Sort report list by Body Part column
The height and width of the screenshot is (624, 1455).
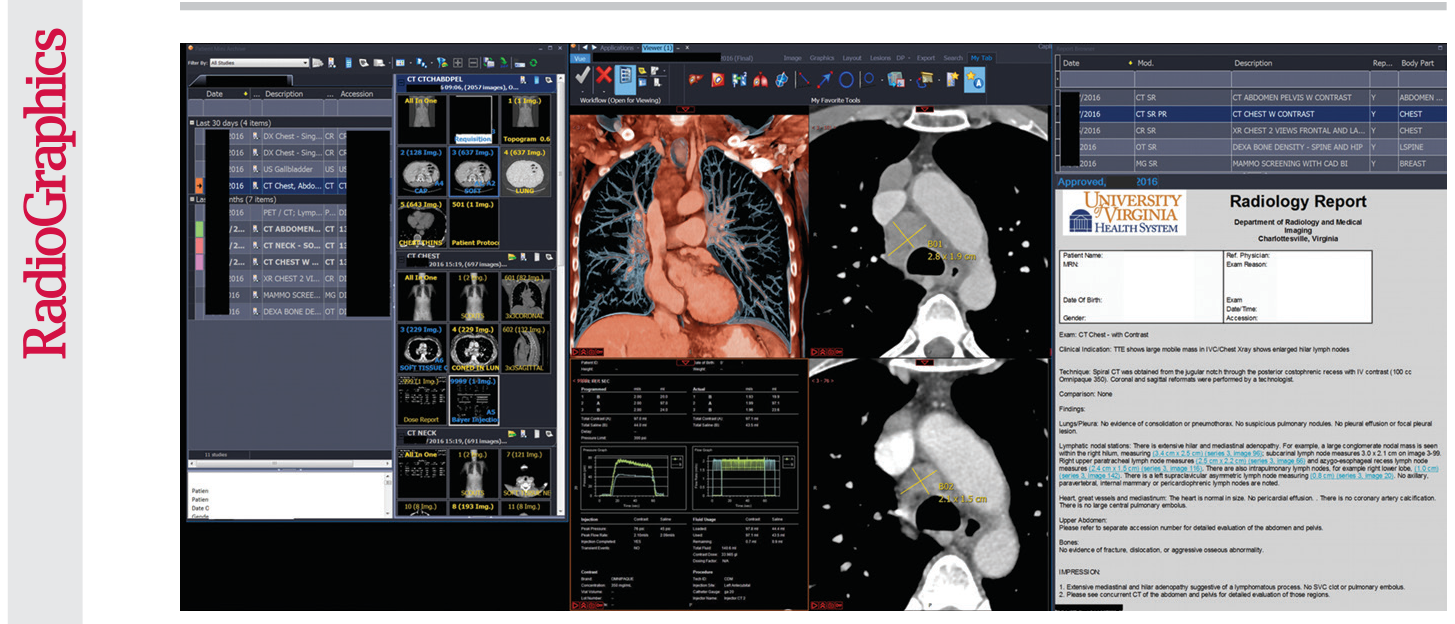coord(1420,63)
